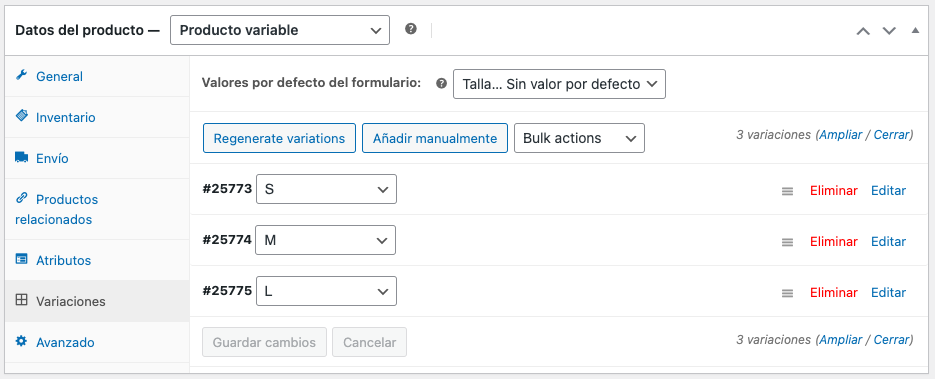This screenshot has height=379, width=935.
Task: Click the link icon for Productos relacionados
Action: [x=21, y=198]
